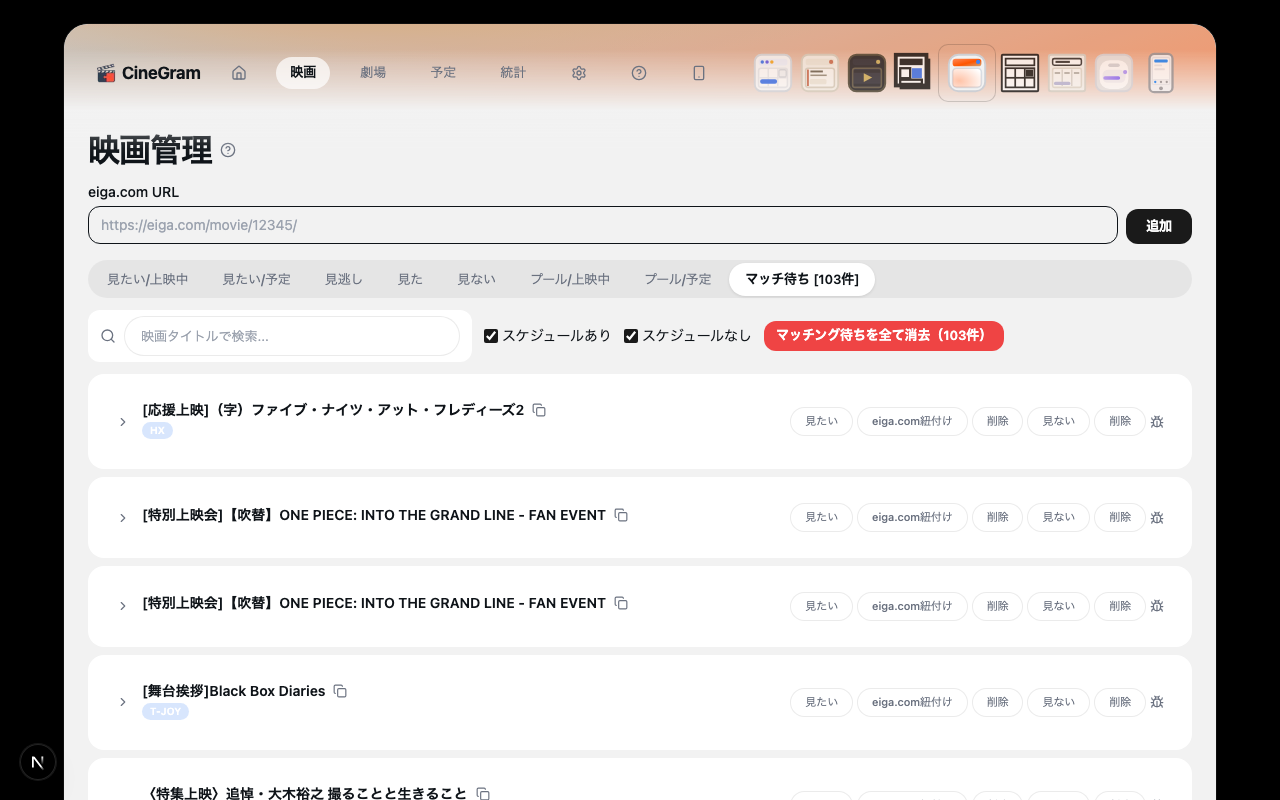Click the mobile phone icon in the nav bar
Screen dimensions: 1280x800
[x=699, y=73]
